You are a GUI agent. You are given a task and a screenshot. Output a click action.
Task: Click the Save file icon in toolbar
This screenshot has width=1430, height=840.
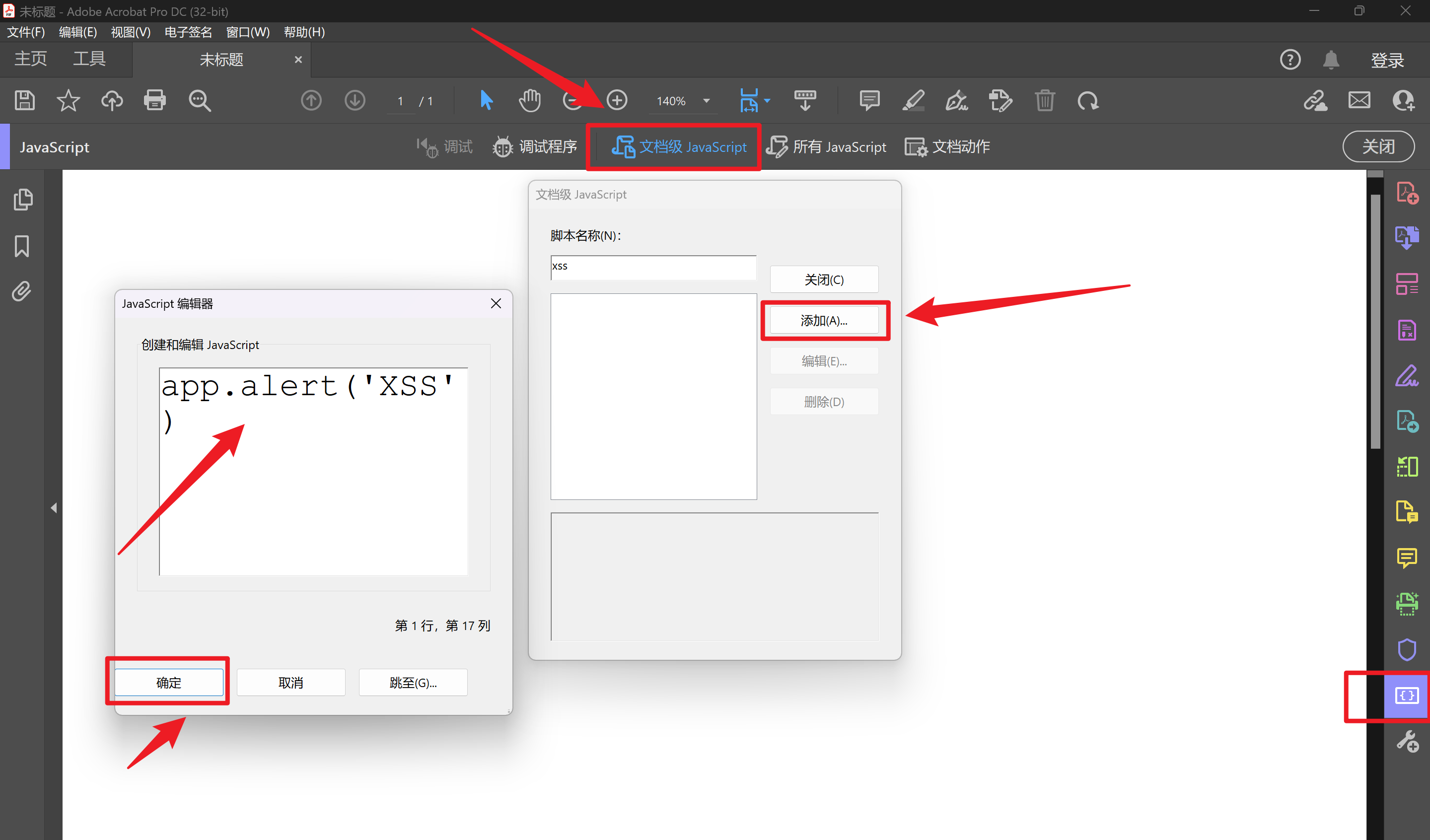click(x=24, y=100)
